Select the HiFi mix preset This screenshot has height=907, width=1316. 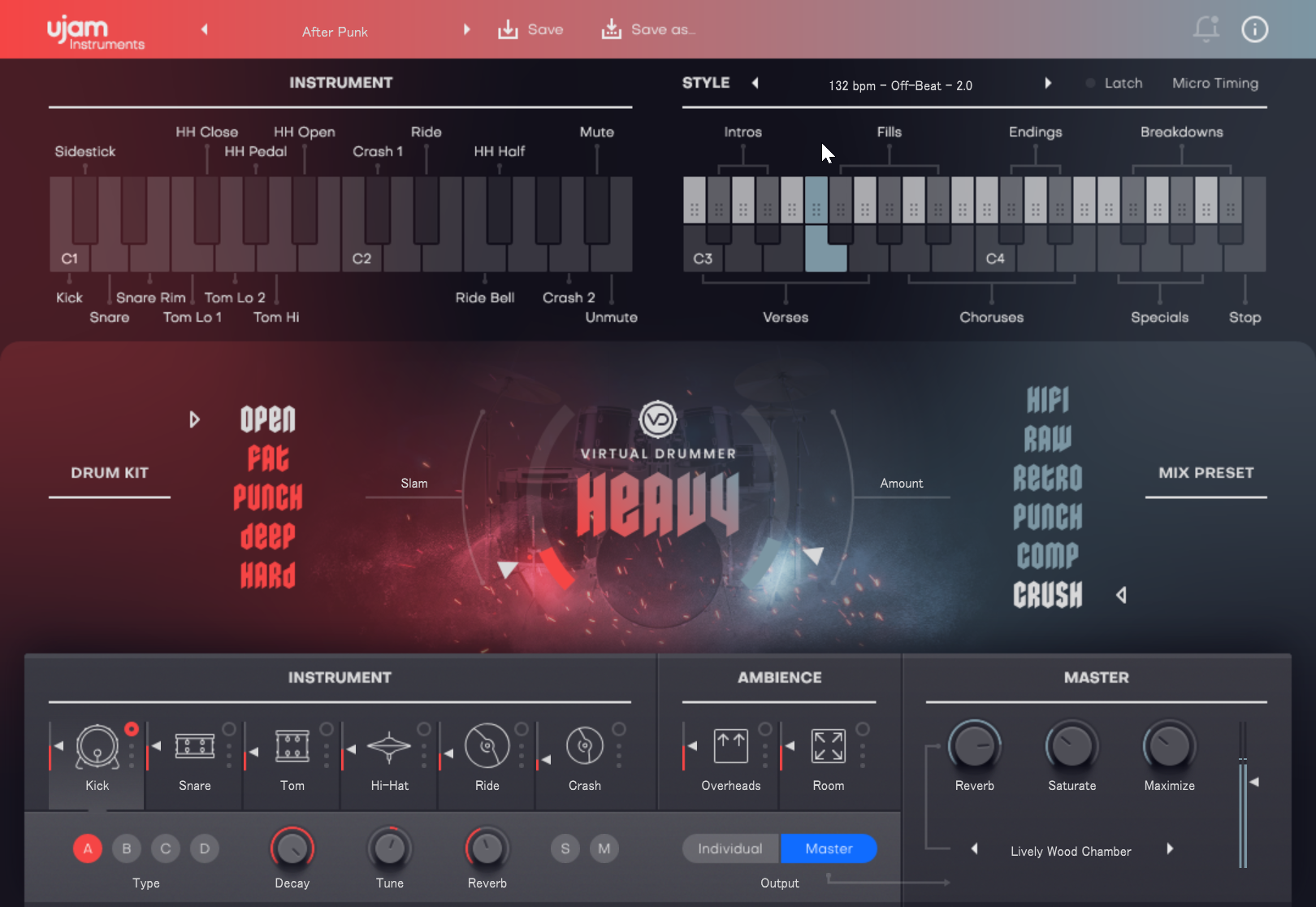pyautogui.click(x=1048, y=400)
